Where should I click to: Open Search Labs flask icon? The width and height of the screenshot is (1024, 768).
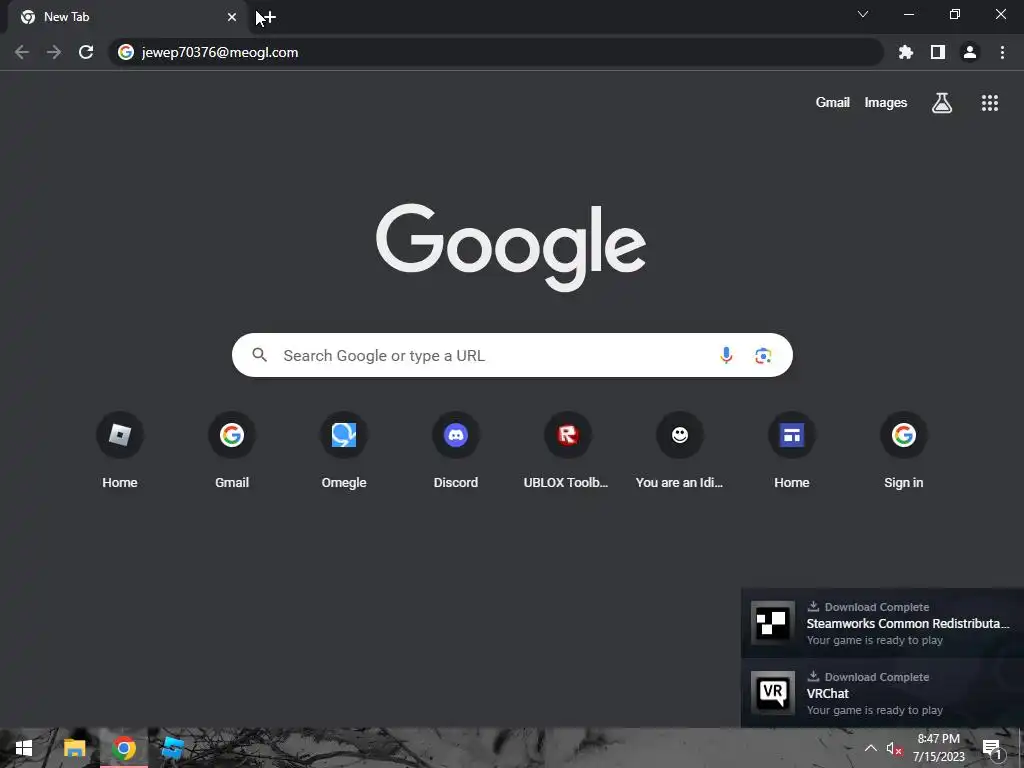(x=942, y=103)
